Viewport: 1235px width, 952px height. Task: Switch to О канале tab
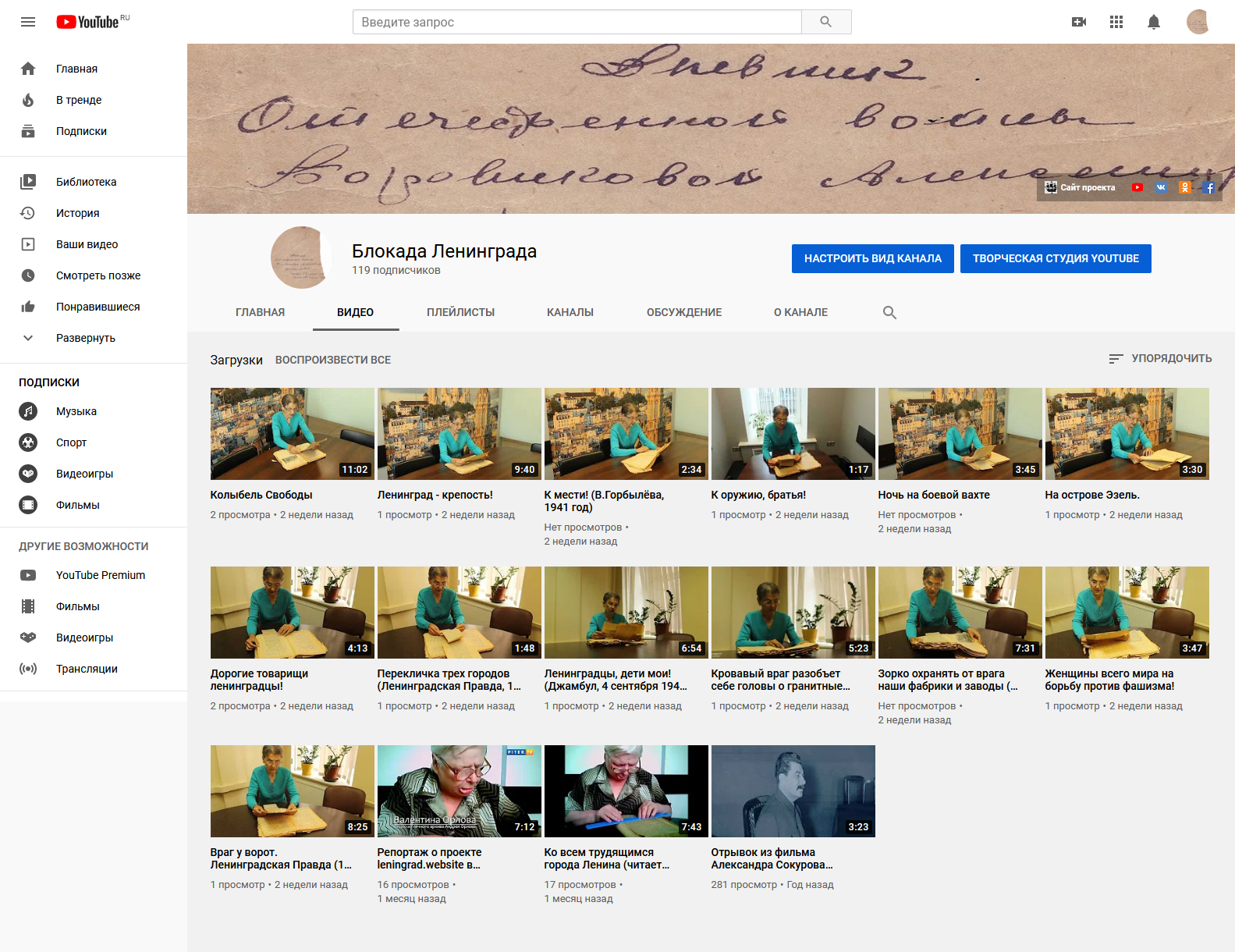point(801,312)
